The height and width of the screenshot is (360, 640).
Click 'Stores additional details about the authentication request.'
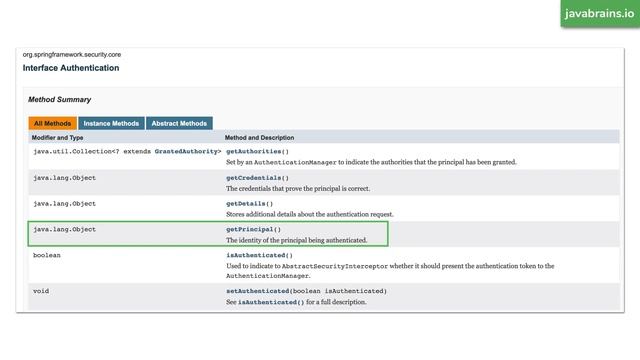pyautogui.click(x=310, y=214)
